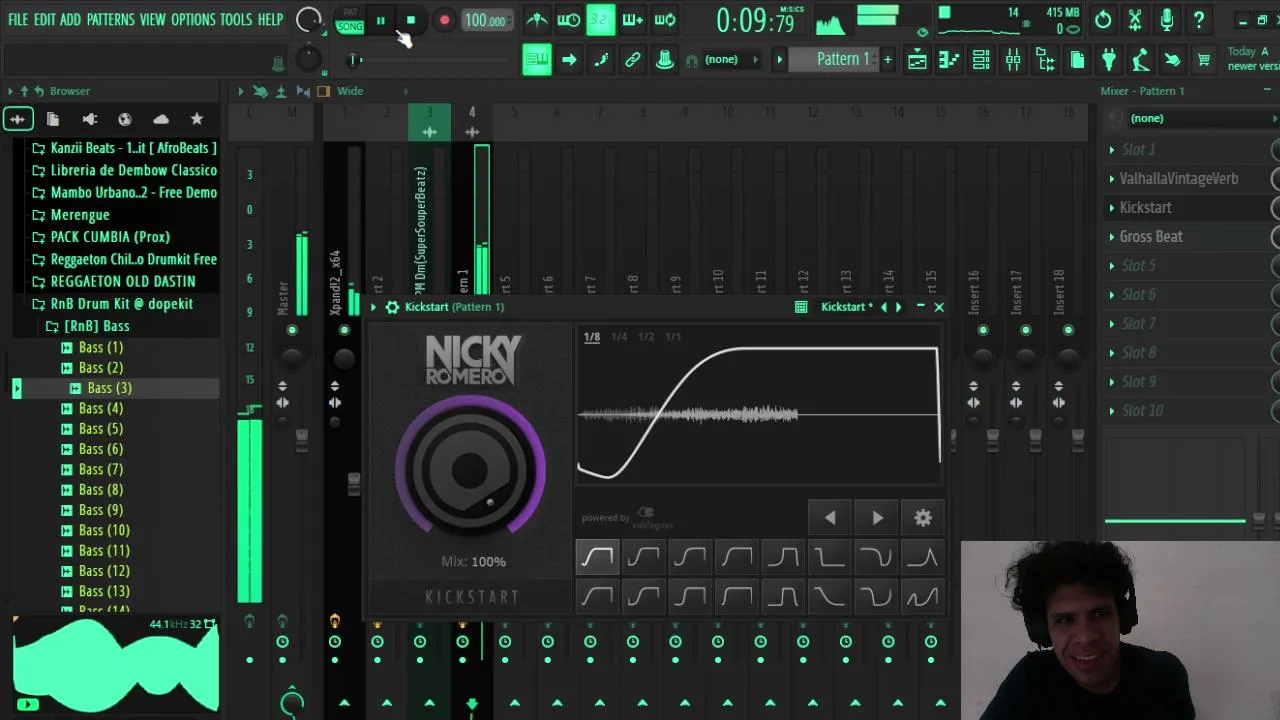The image size is (1280, 720).
Task: Open the PATTERNS menu
Action: 110,19
